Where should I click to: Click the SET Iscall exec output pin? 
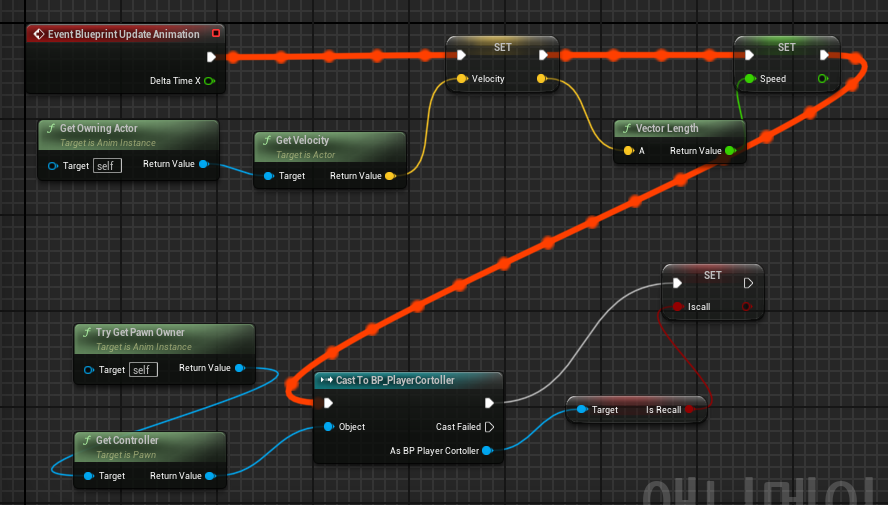point(748,283)
